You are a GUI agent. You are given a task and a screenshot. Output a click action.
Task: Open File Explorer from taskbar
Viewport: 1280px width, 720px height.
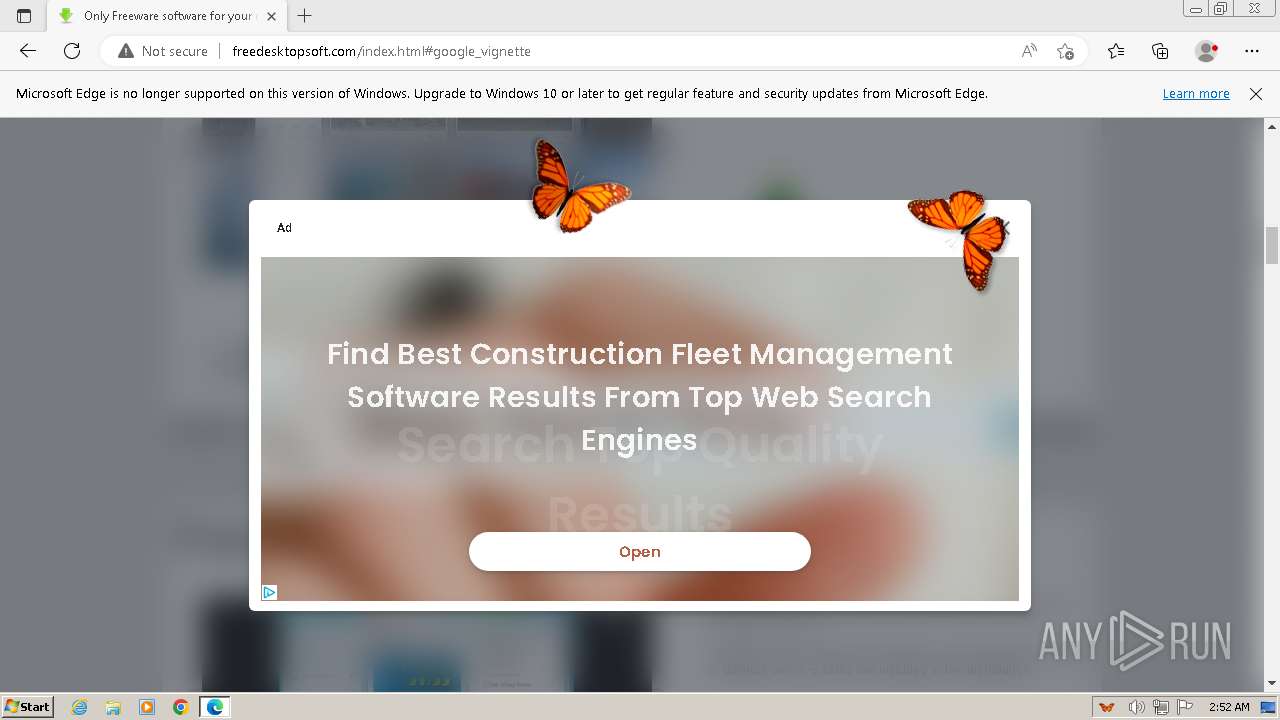pos(113,707)
